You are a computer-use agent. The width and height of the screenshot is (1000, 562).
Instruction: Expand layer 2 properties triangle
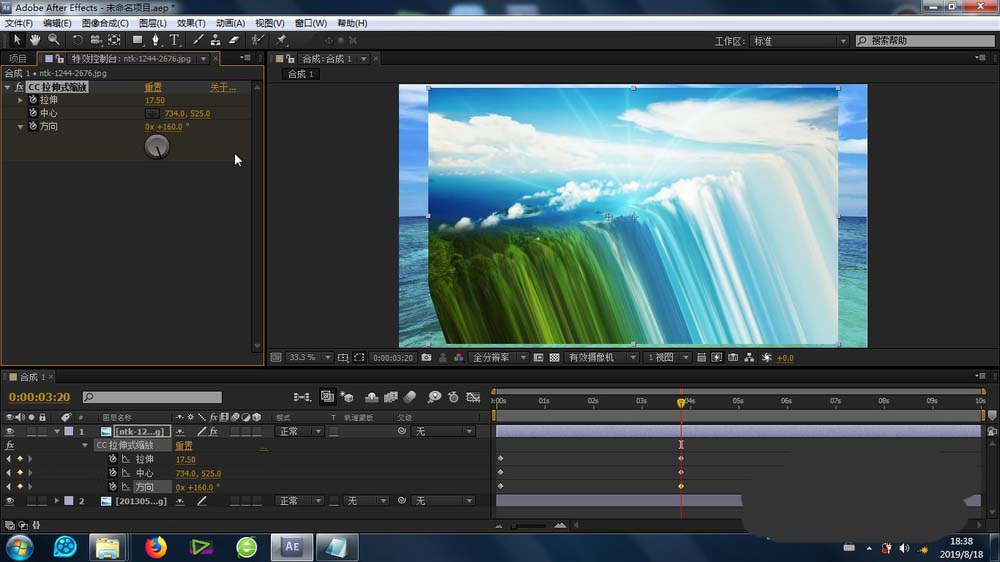[x=57, y=501]
